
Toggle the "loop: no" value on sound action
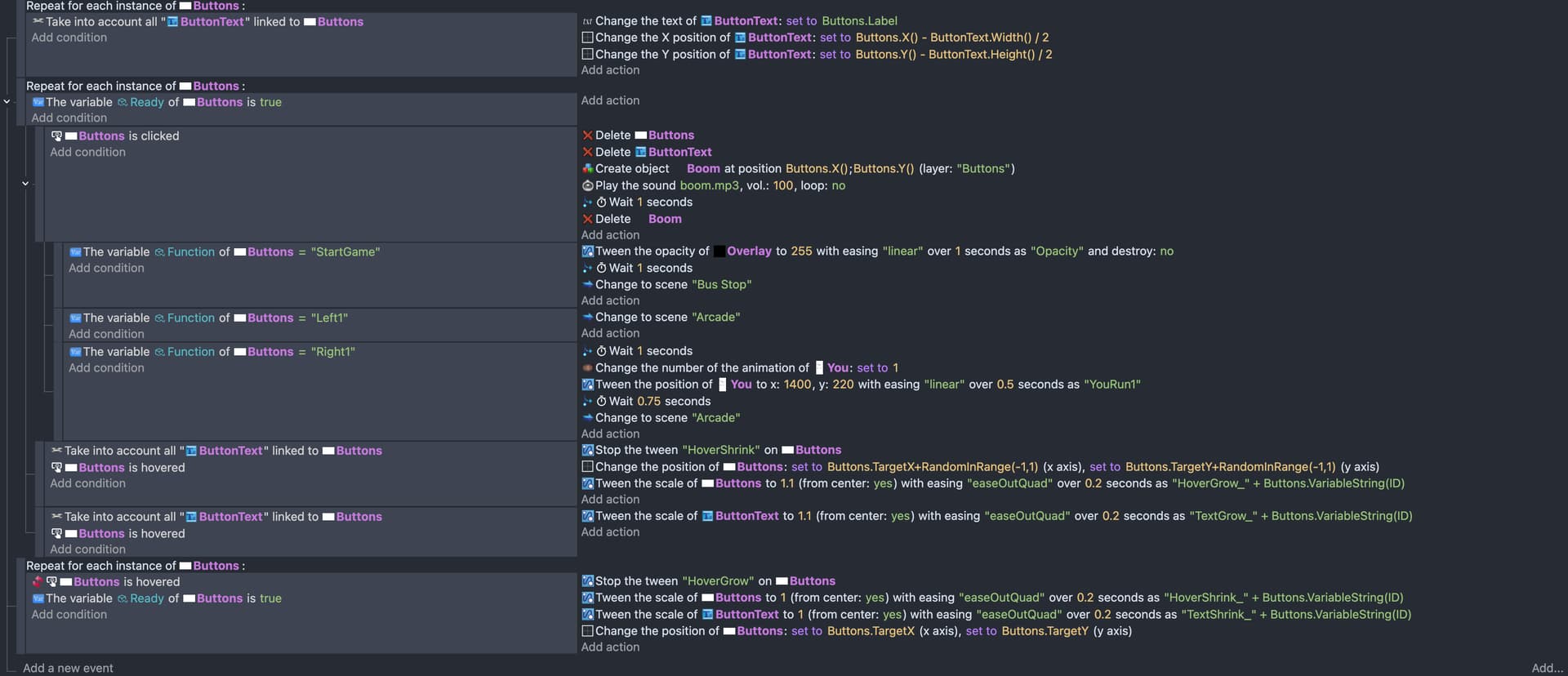click(x=838, y=186)
